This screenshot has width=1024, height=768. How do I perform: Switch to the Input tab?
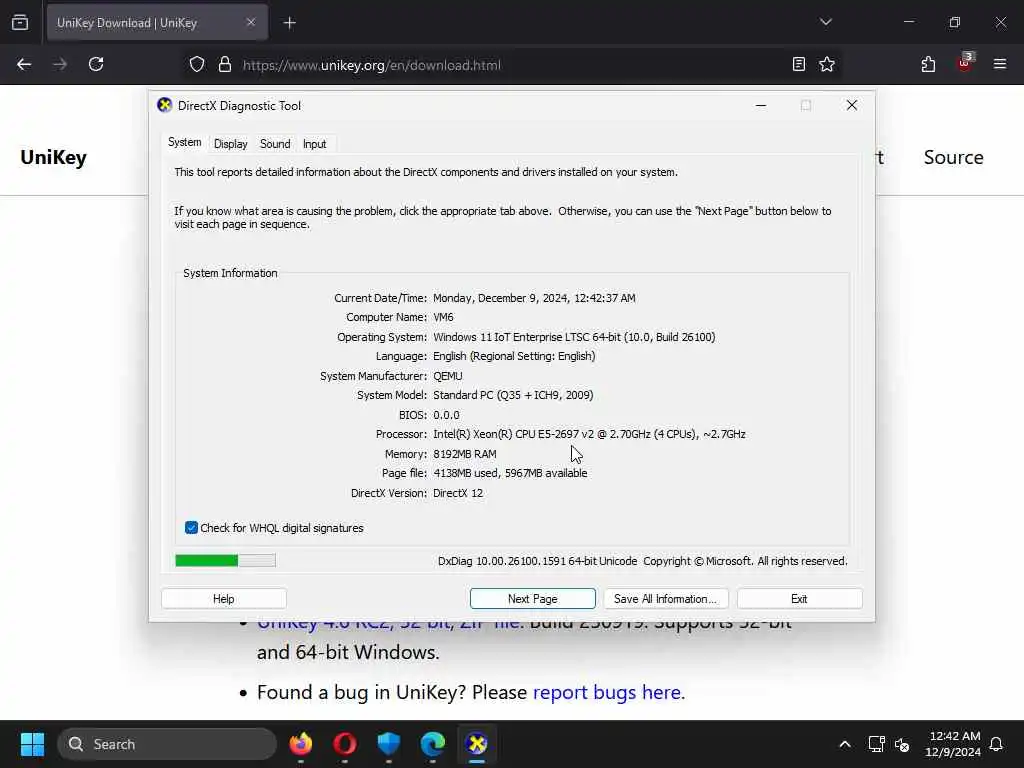pos(314,144)
